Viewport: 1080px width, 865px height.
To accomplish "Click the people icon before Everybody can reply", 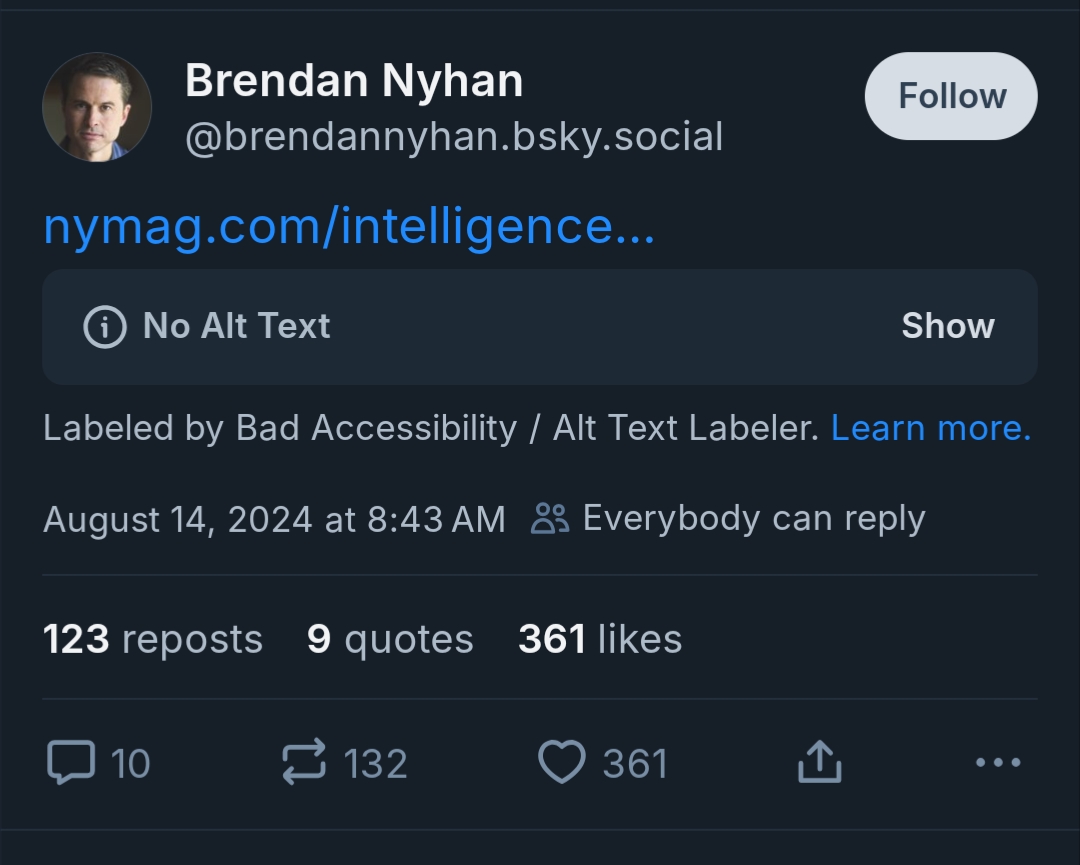I will 550,519.
